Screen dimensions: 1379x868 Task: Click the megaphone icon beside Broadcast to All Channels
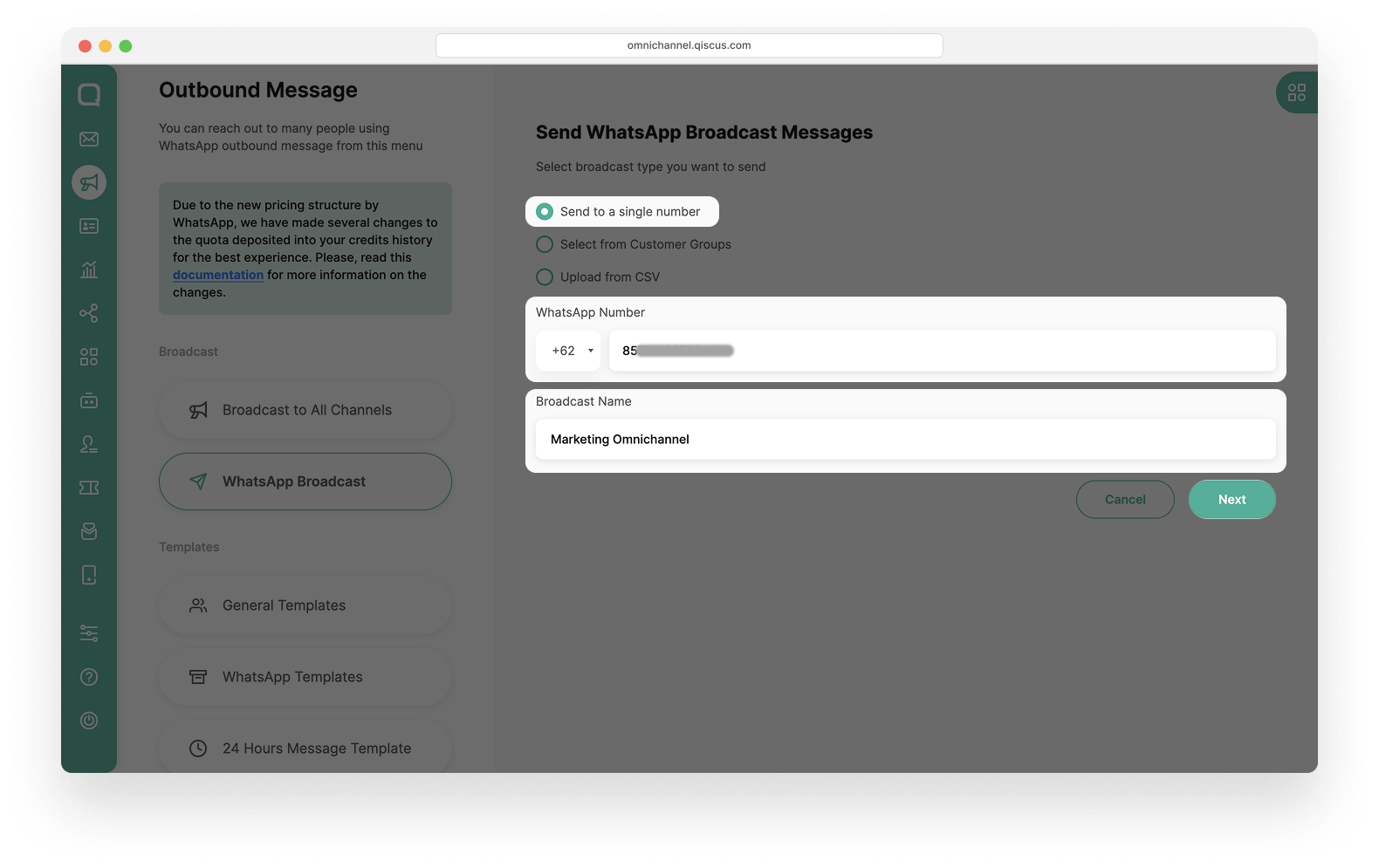click(199, 410)
